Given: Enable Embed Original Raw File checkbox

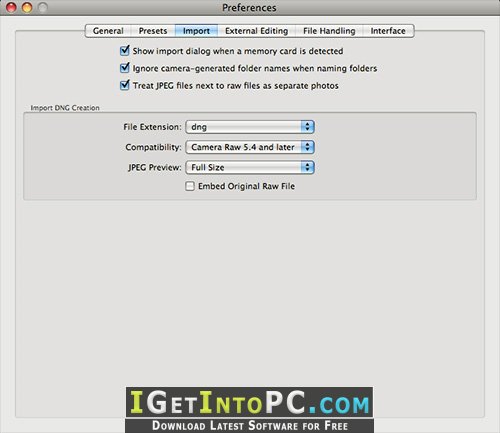Looking at the screenshot, I should coord(190,186).
